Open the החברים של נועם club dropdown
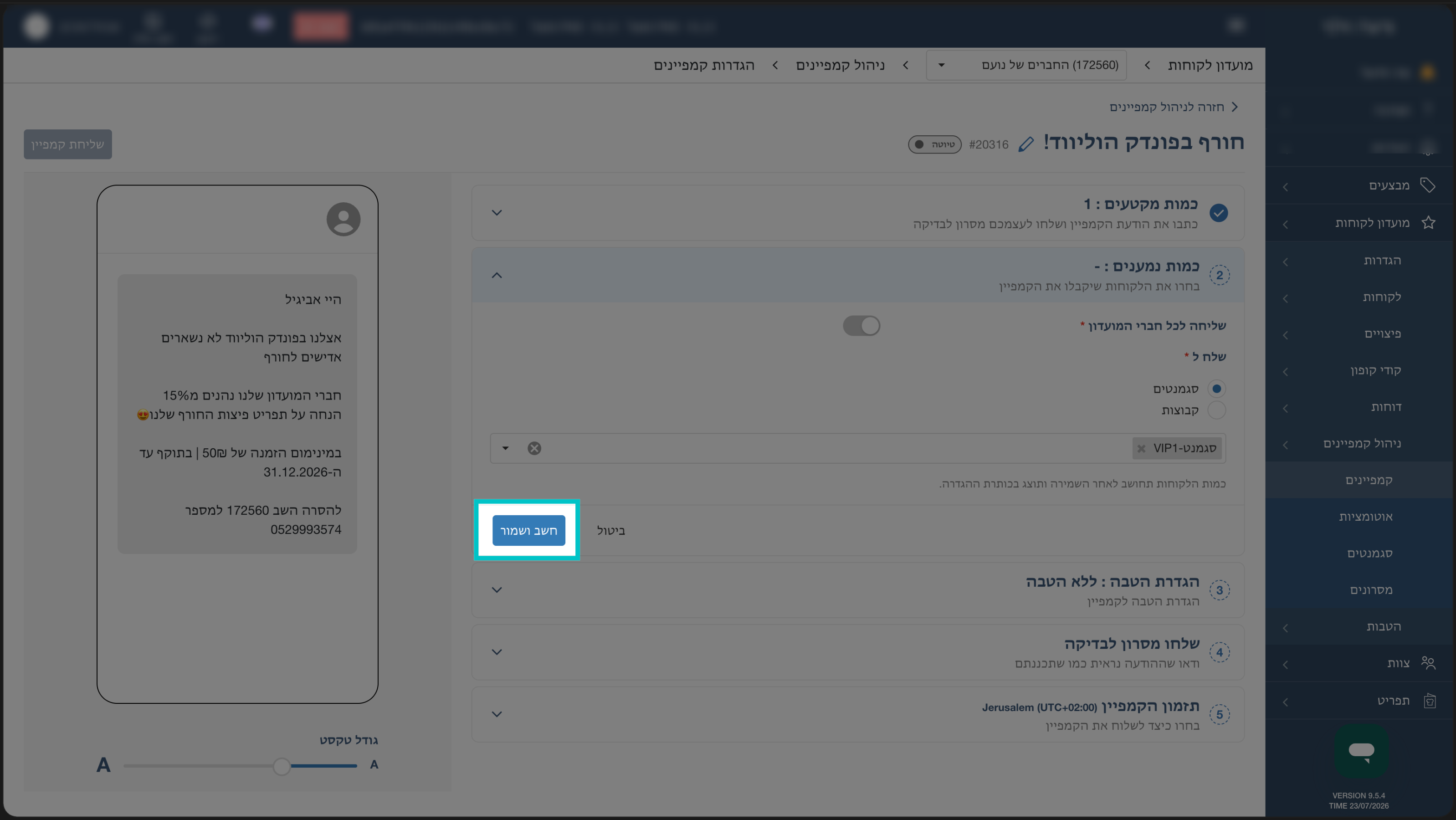Viewport: 1456px width, 820px height. point(1026,65)
